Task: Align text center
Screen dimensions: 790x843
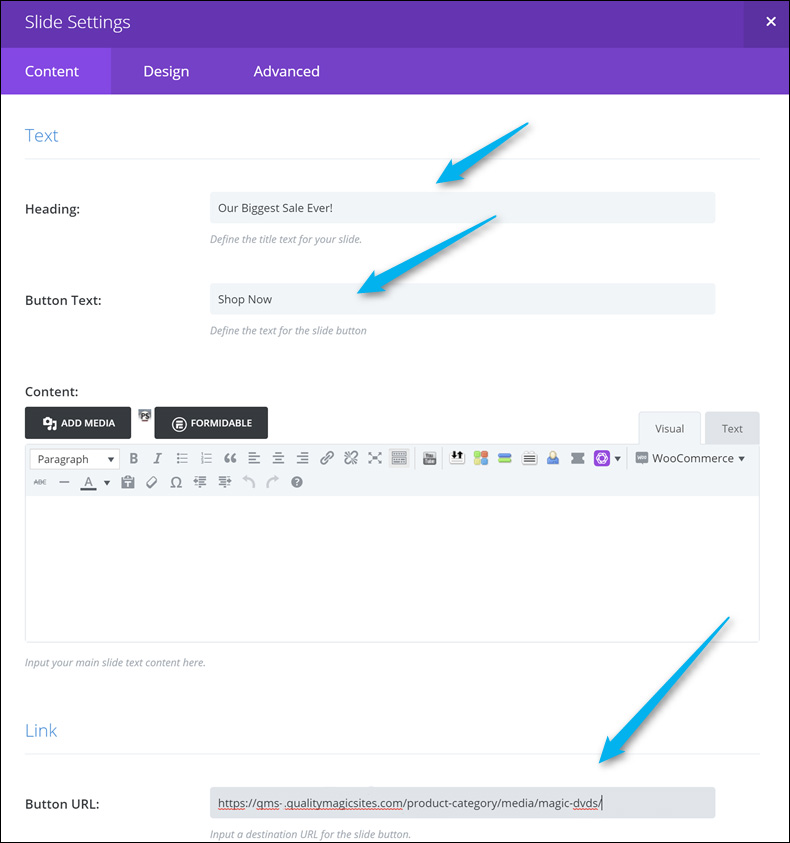Action: (278, 459)
